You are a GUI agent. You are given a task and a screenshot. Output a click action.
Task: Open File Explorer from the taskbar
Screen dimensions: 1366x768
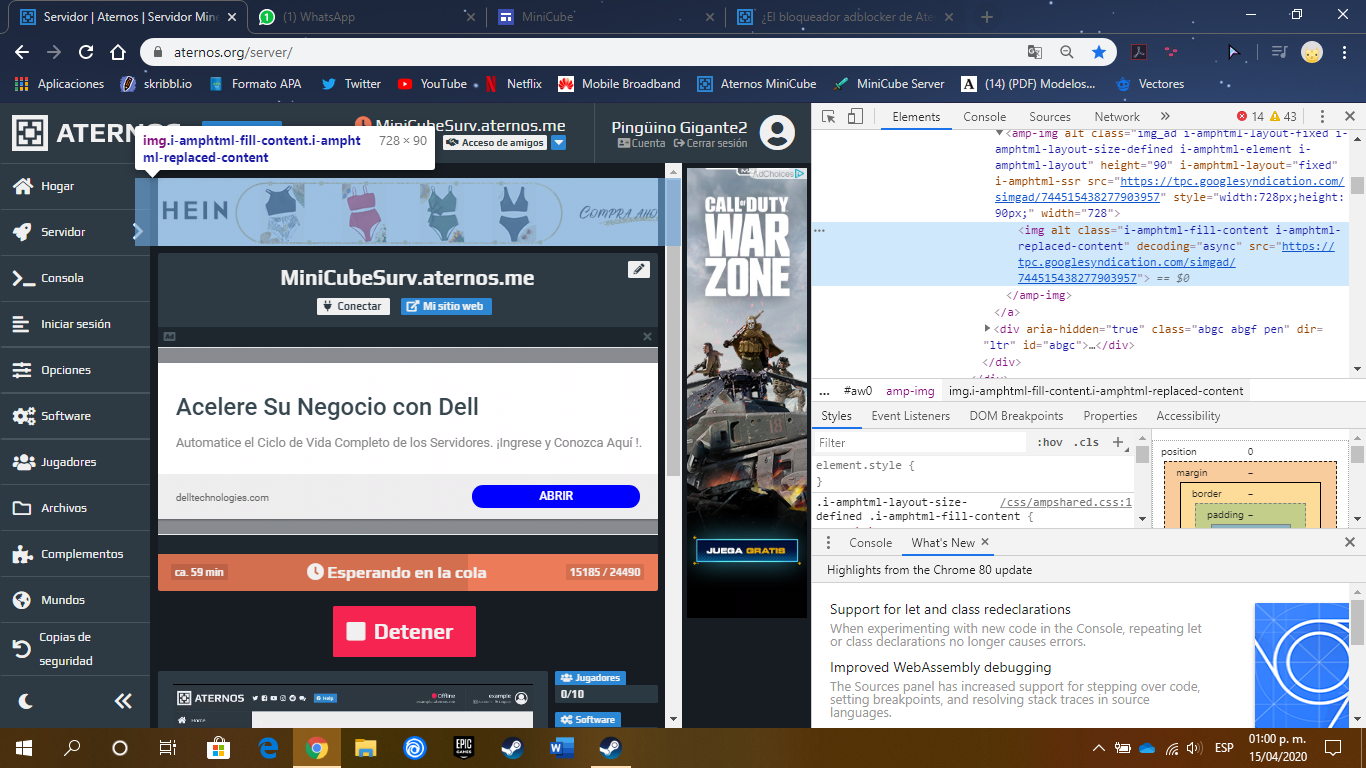coord(365,748)
